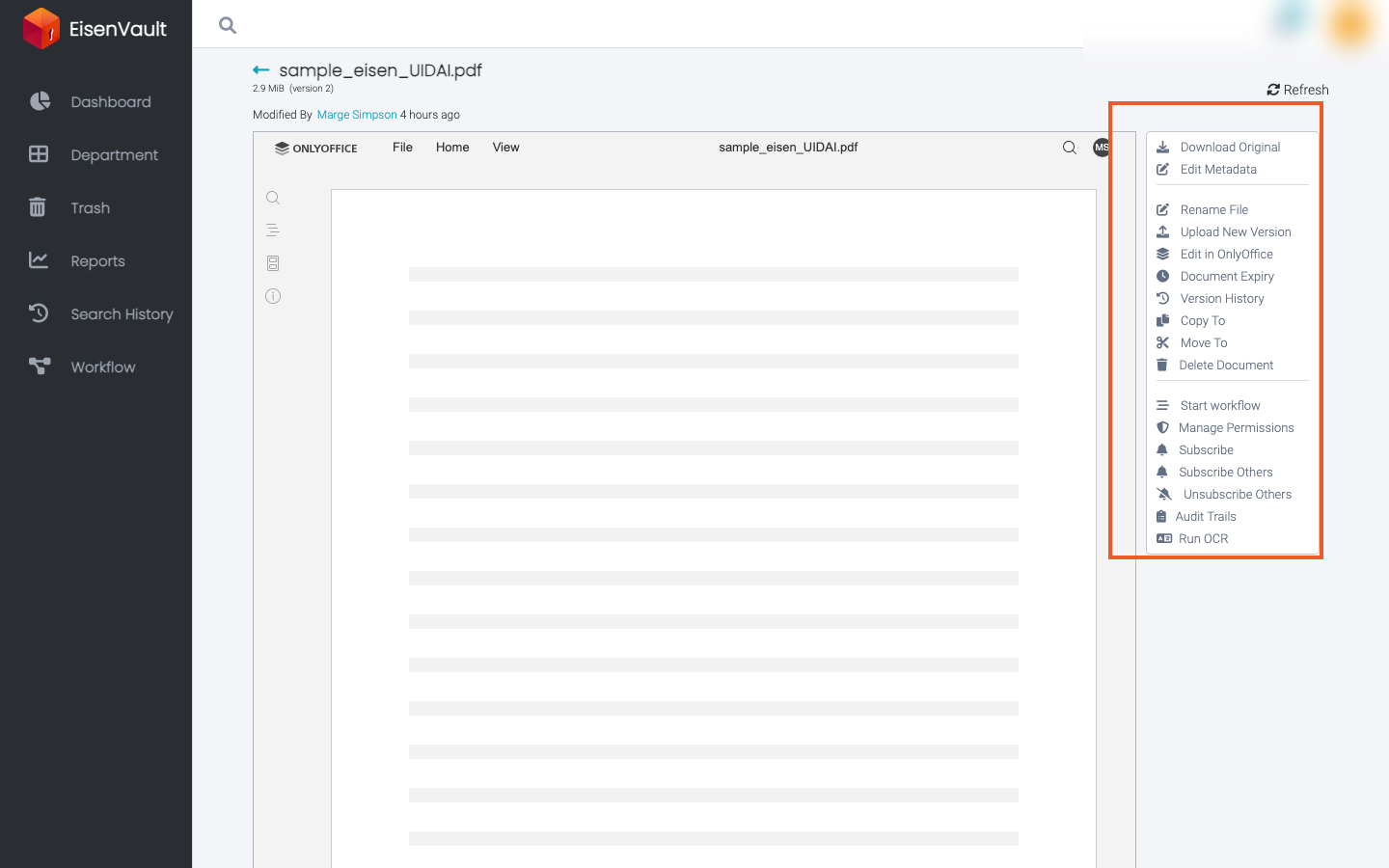This screenshot has width=1389, height=868.
Task: Click Subscribe Others
Action: coord(1214,473)
